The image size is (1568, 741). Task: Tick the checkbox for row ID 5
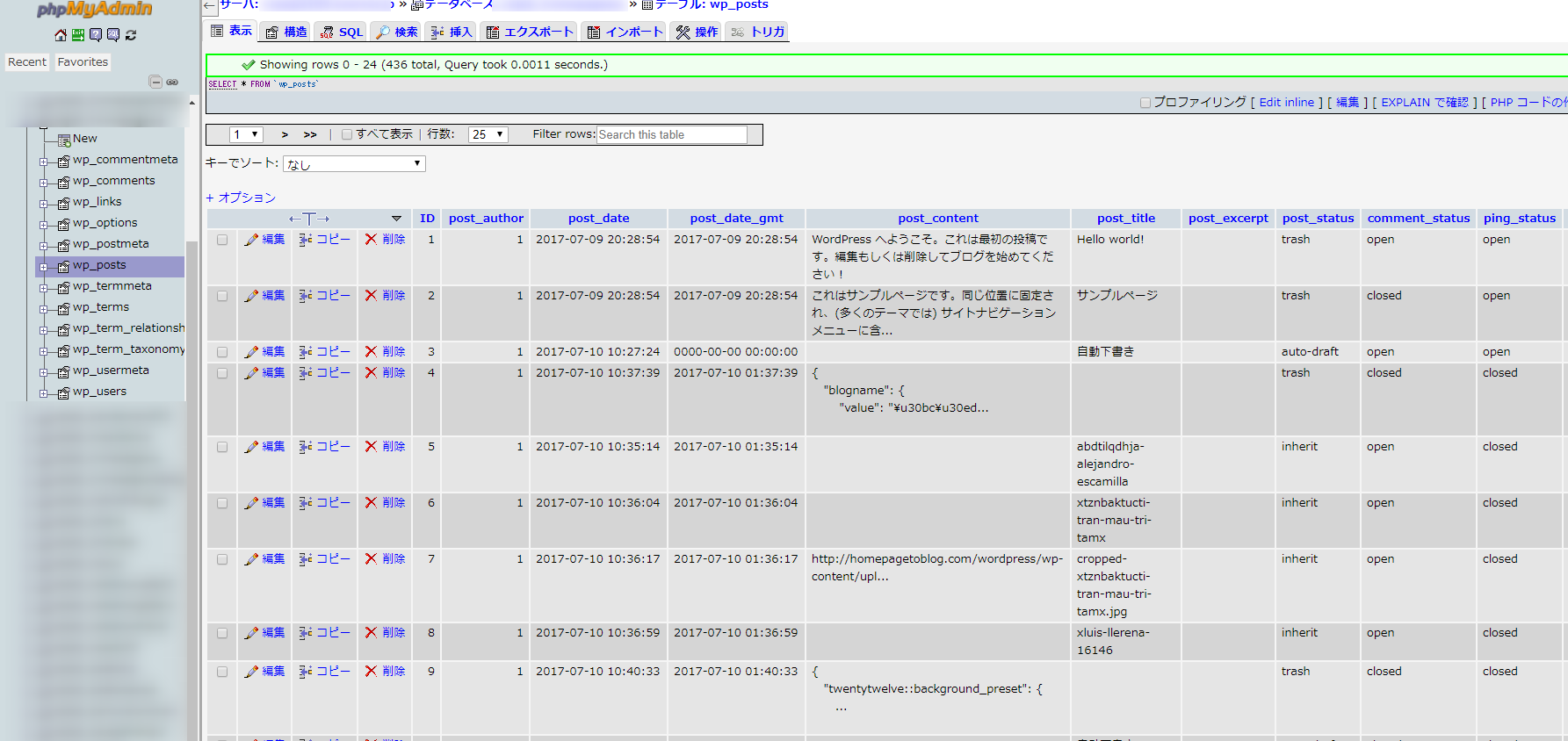coord(222,447)
